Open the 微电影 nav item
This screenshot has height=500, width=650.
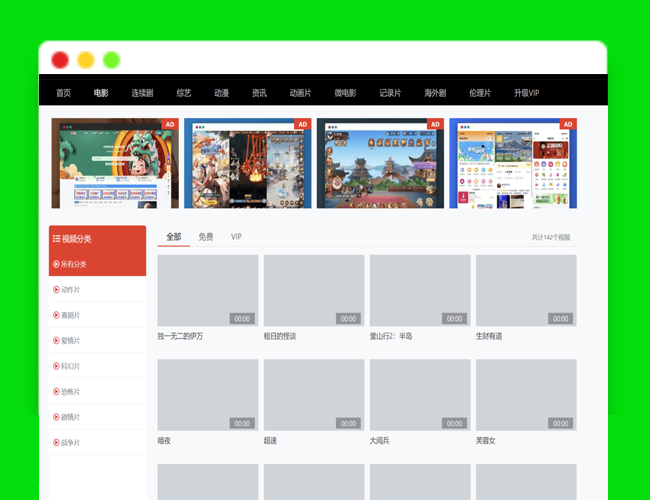(345, 93)
